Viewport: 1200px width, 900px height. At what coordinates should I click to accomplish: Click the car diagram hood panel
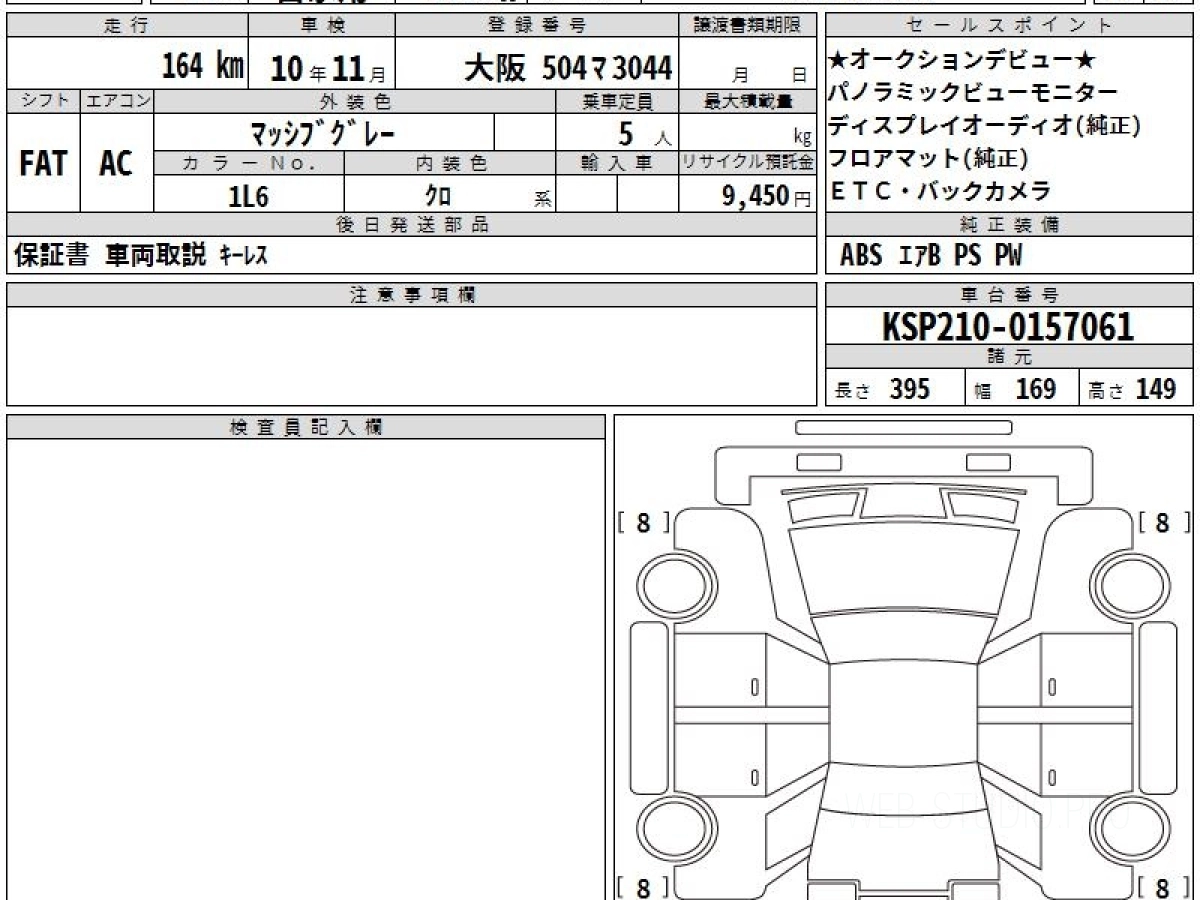point(904,570)
